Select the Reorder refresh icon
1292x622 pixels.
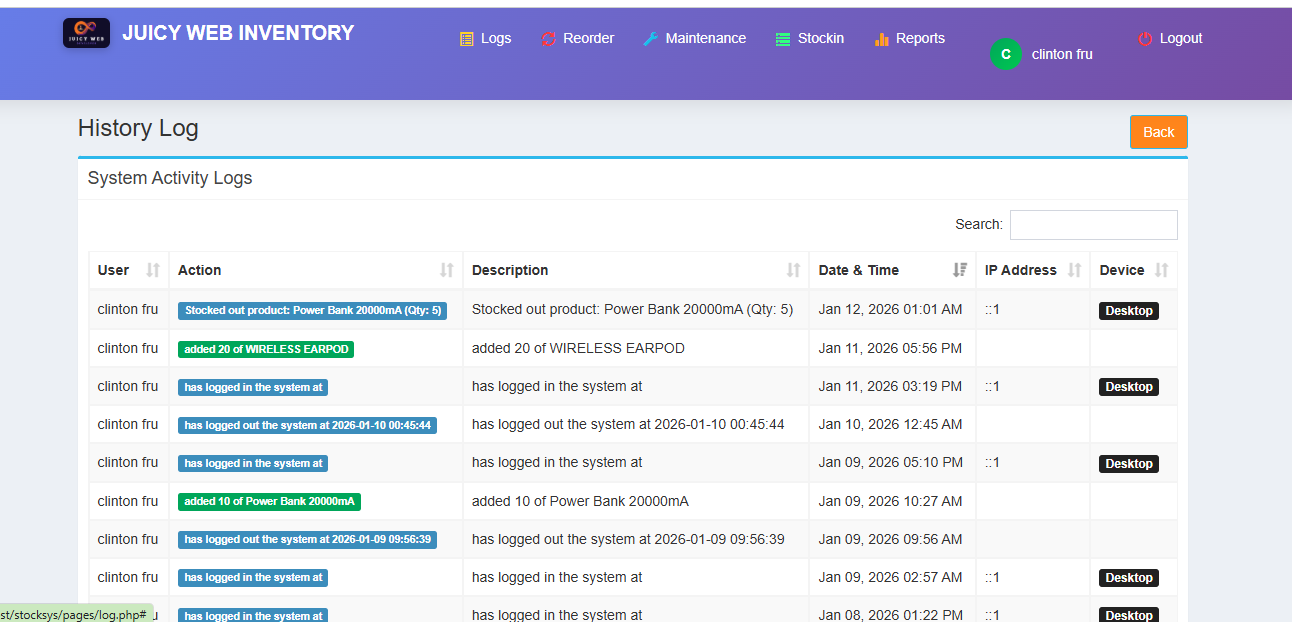point(547,38)
